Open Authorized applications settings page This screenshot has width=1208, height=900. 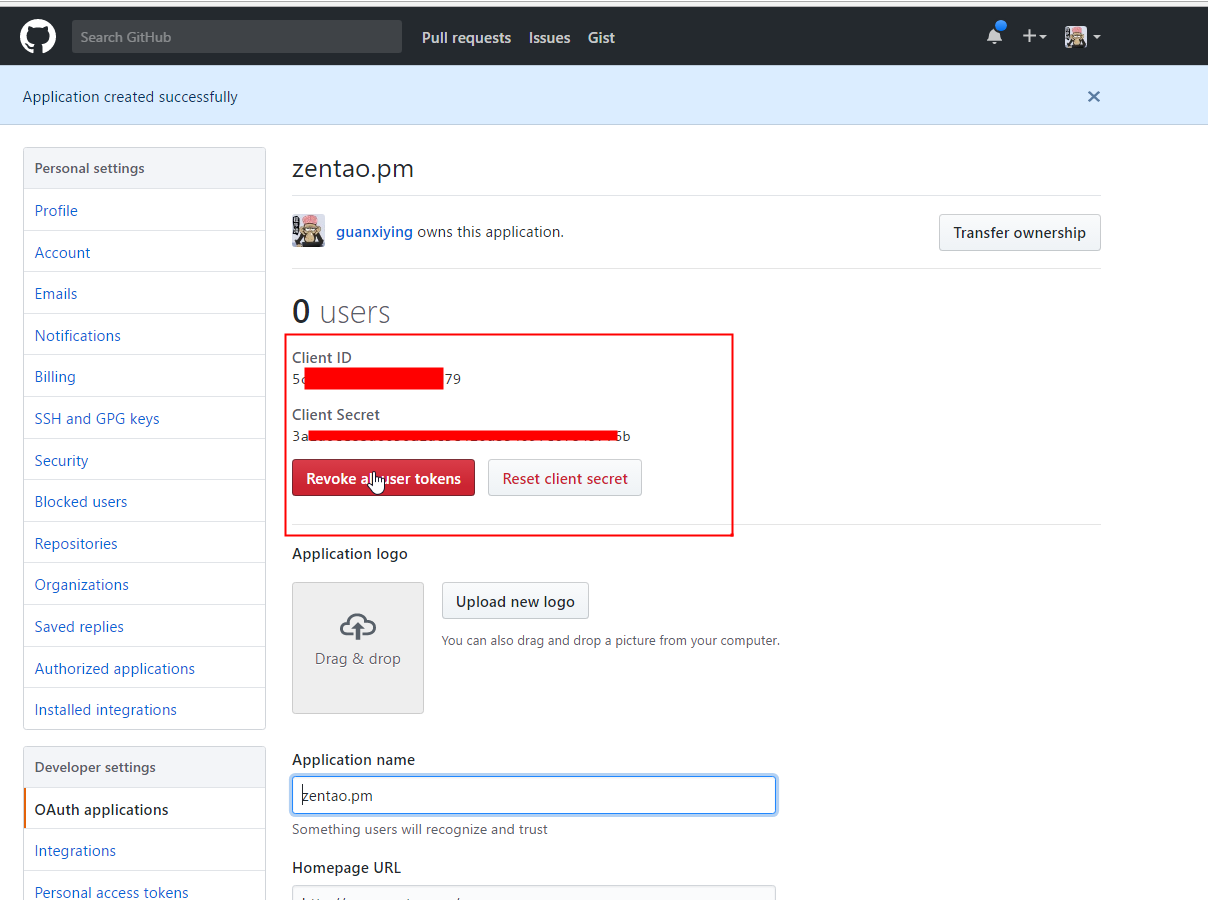tap(115, 669)
